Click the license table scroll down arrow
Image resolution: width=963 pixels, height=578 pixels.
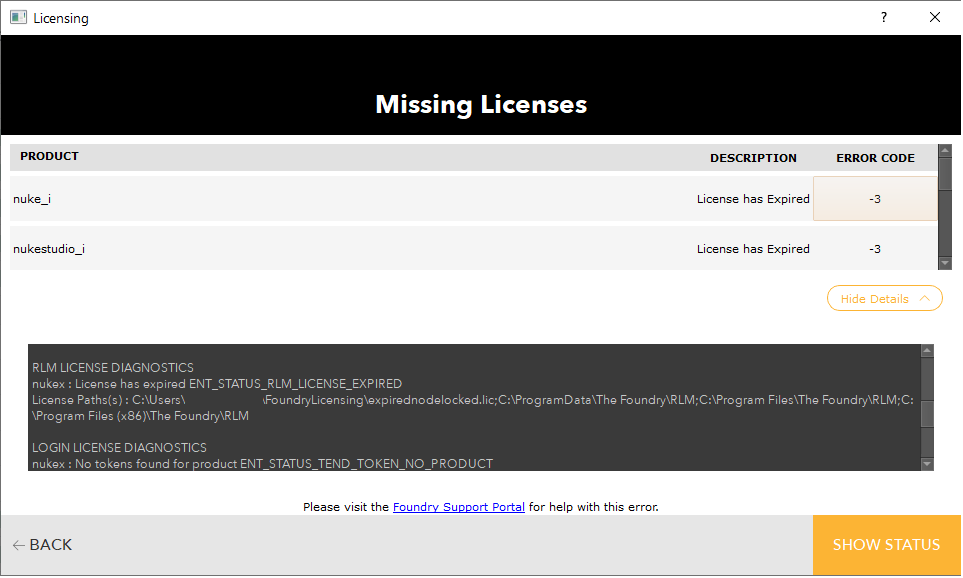pos(945,264)
